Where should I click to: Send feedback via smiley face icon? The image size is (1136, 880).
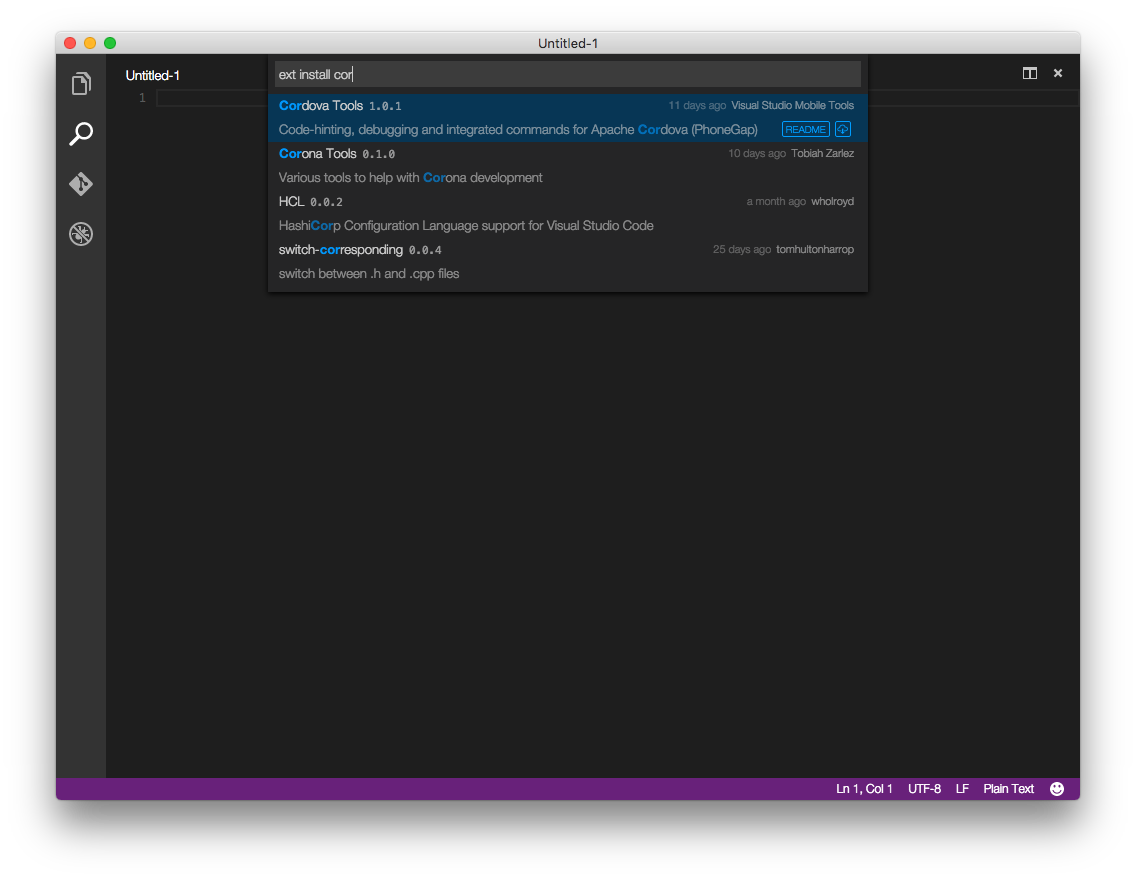pyautogui.click(x=1057, y=789)
